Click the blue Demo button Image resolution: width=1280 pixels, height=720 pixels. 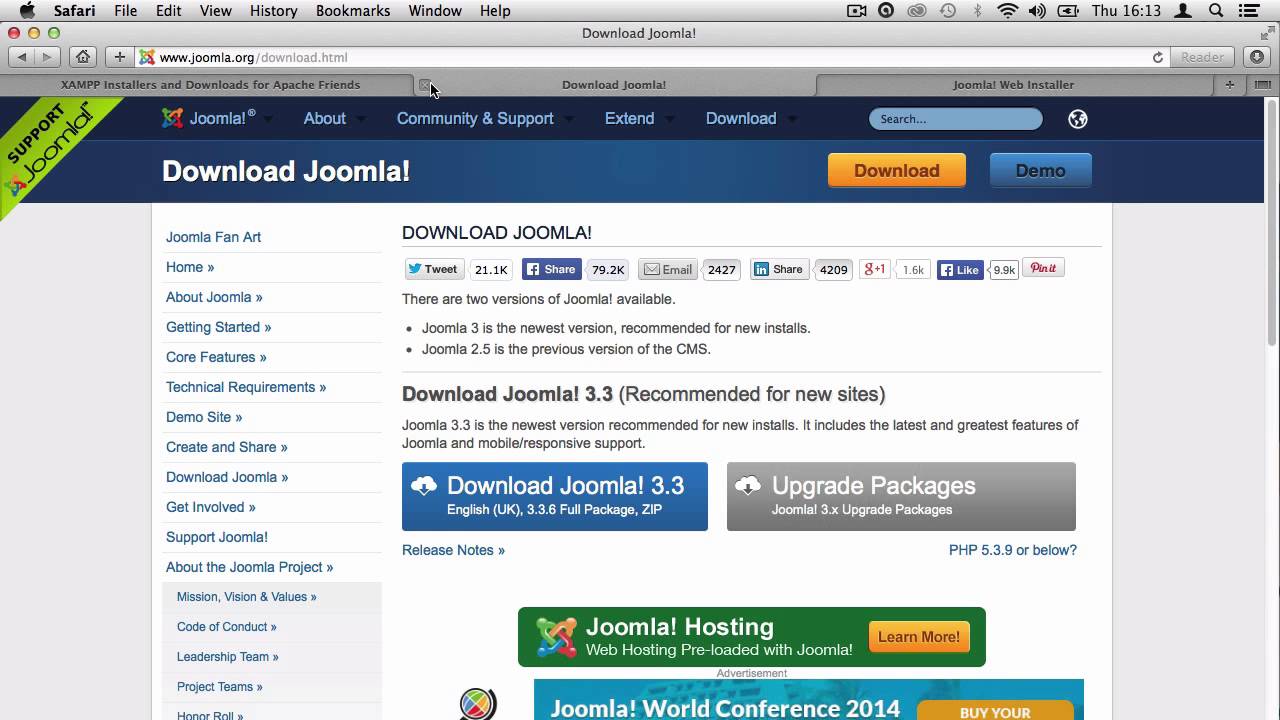pyautogui.click(x=1040, y=170)
